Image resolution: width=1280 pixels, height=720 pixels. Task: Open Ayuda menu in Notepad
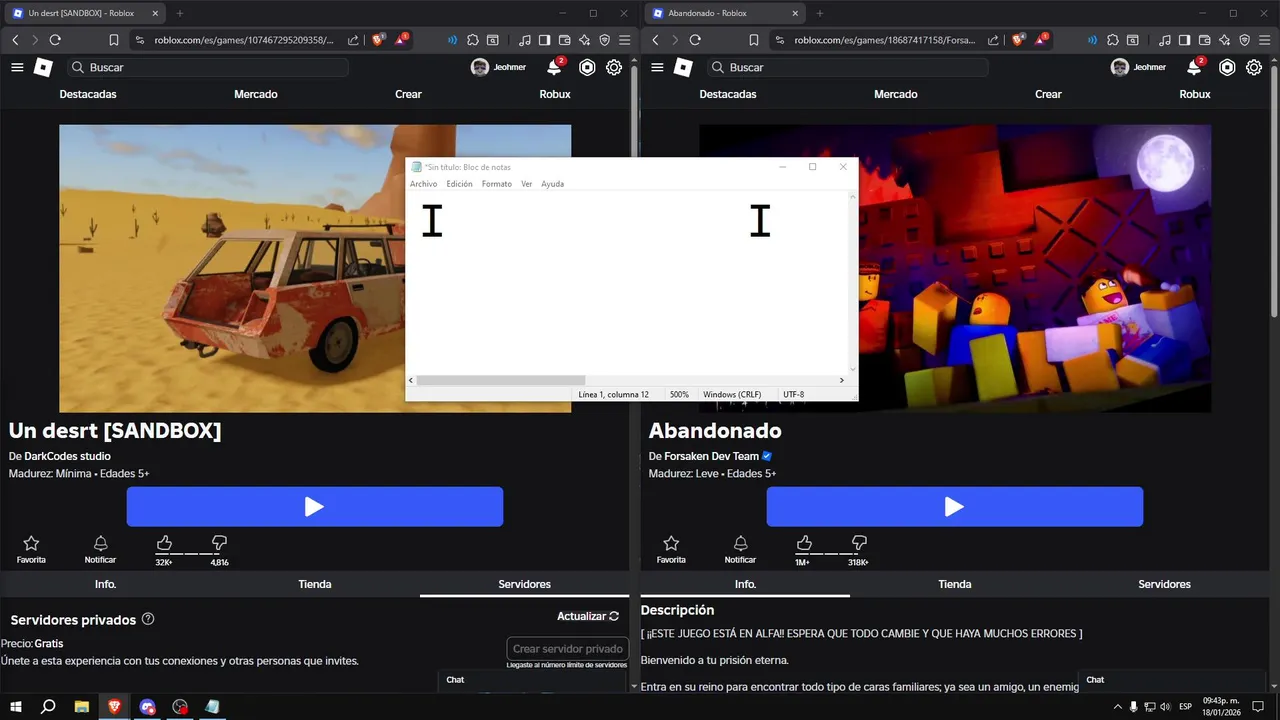pos(552,184)
